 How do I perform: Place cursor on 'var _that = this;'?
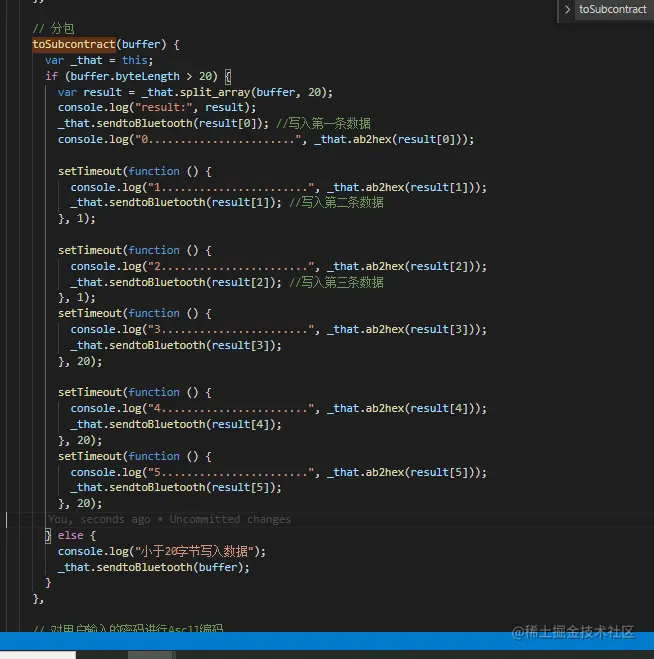pos(99,60)
